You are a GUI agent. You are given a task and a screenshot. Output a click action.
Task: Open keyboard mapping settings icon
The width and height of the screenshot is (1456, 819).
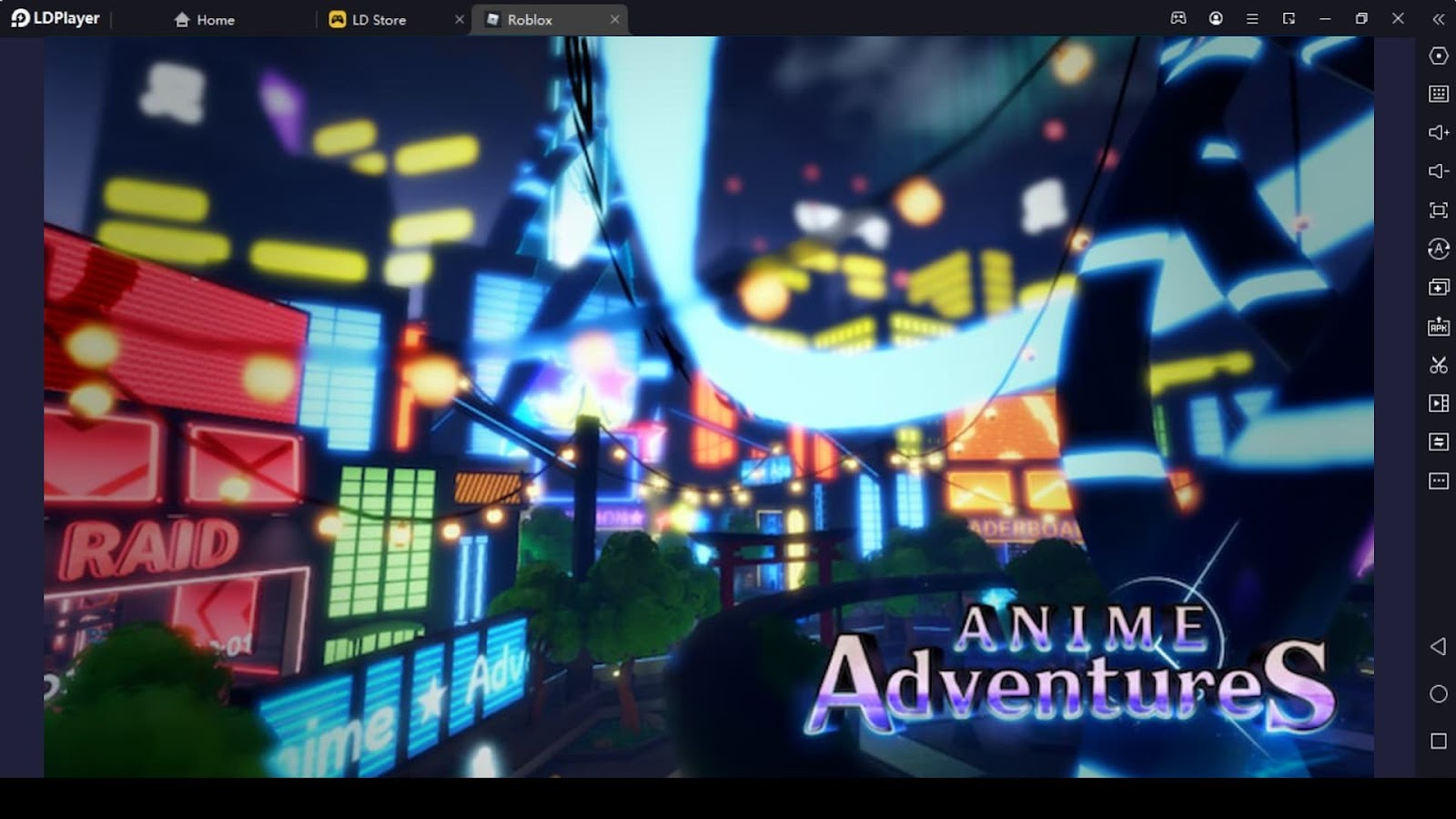click(x=1438, y=94)
